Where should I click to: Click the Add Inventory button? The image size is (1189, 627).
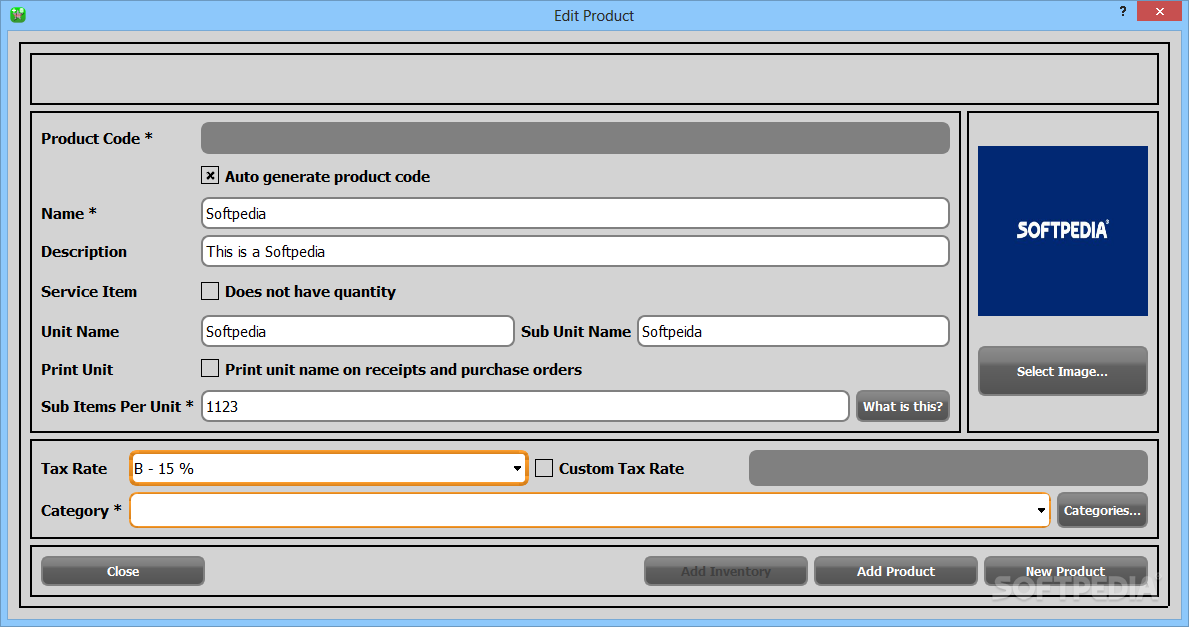pos(726,571)
